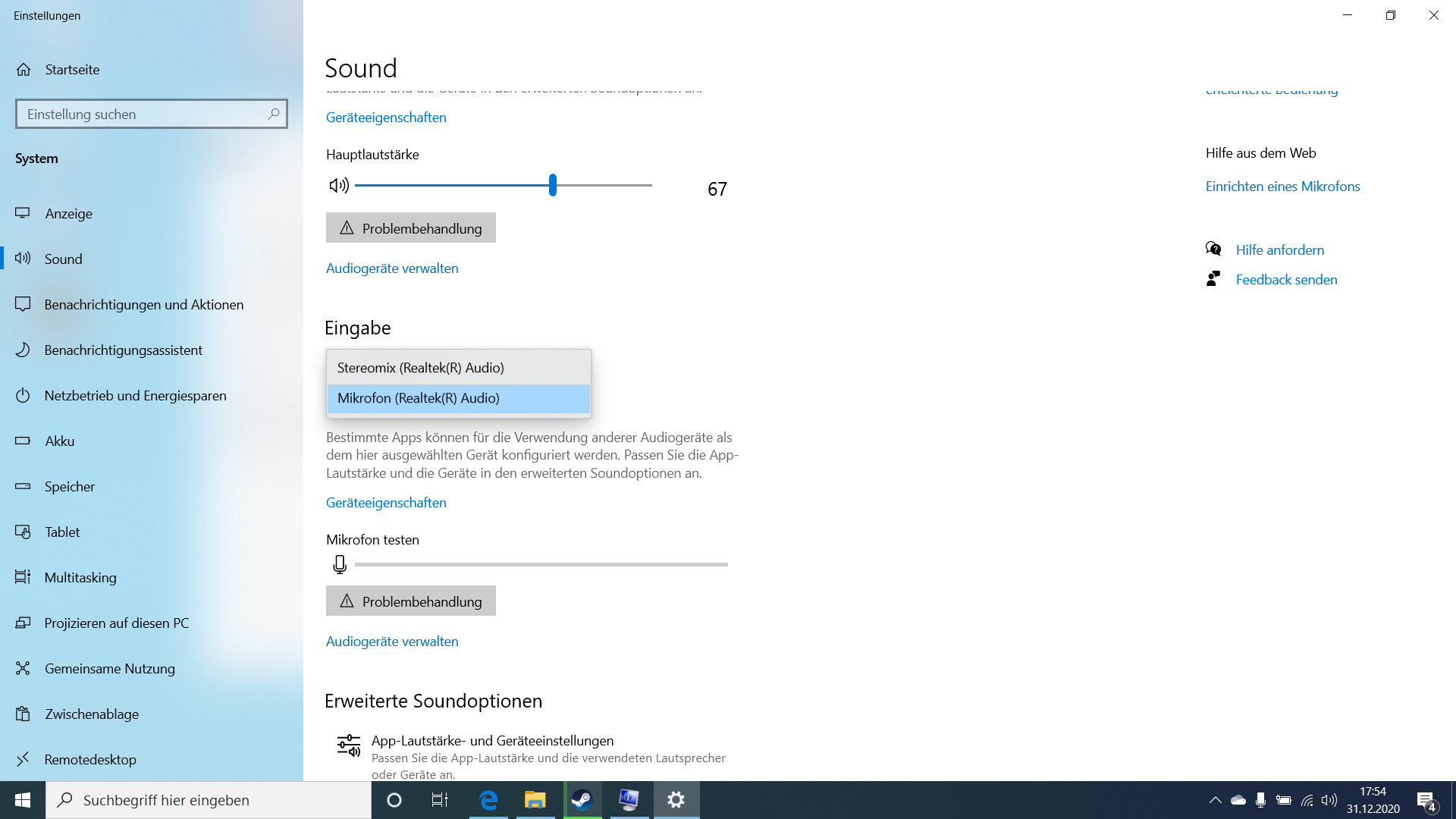1456x819 pixels.
Task: Open the Windows Start menu
Action: (x=23, y=800)
